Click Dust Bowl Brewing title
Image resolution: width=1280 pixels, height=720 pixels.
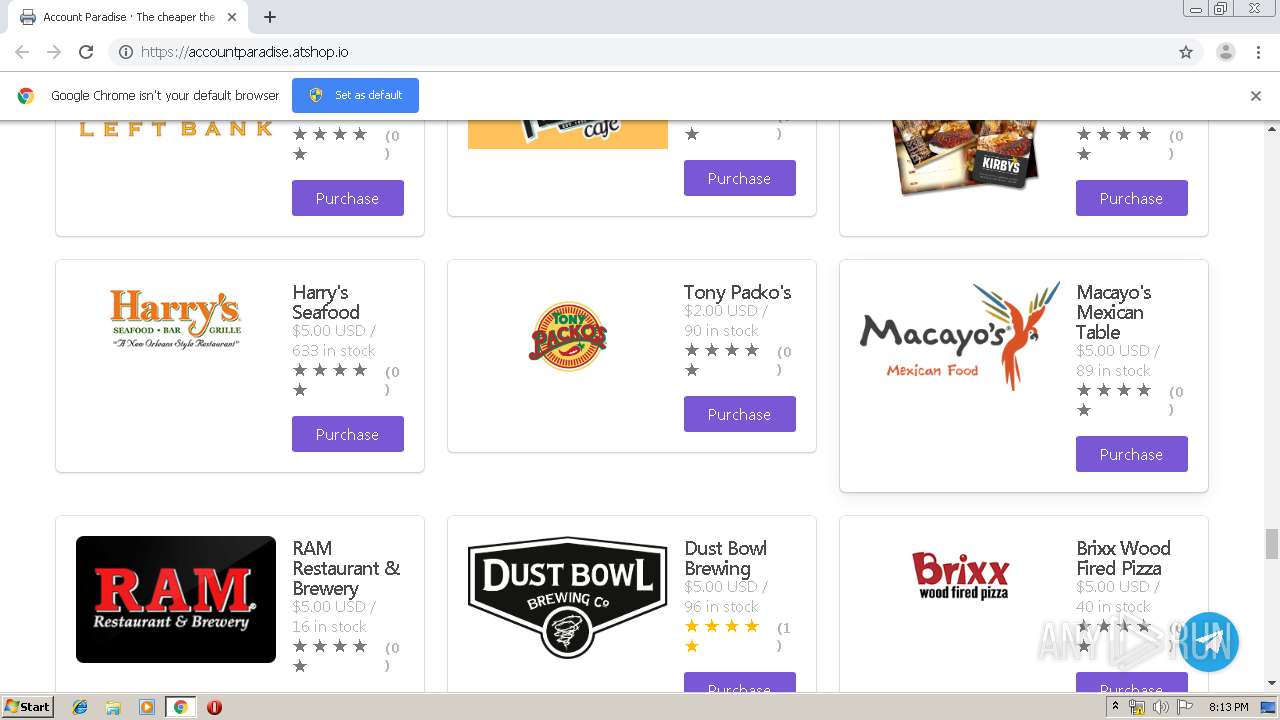pyautogui.click(x=725, y=558)
